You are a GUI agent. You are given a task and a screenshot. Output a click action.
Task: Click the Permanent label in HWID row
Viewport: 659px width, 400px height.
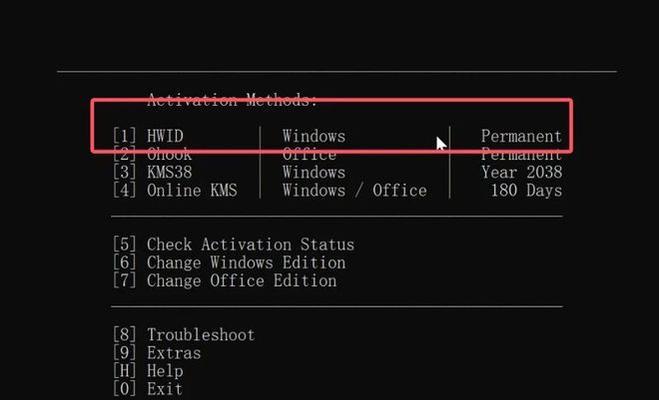(x=521, y=136)
